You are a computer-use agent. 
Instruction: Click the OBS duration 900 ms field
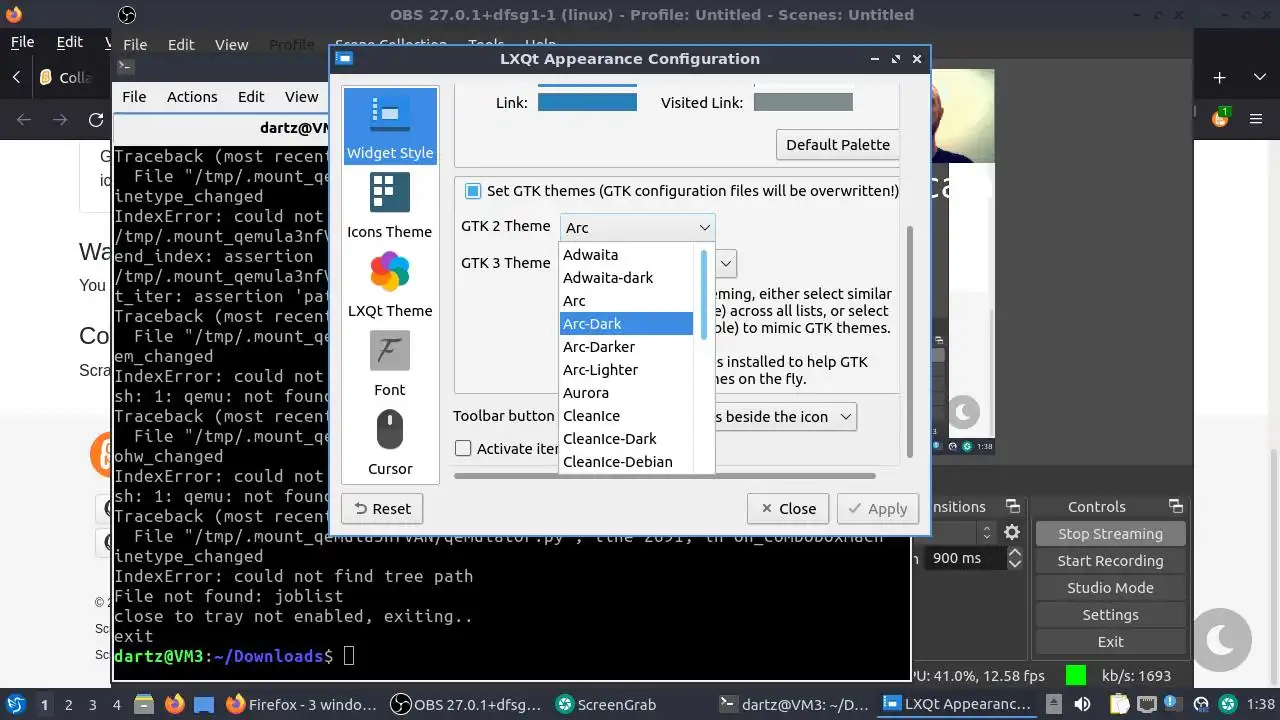tap(965, 558)
